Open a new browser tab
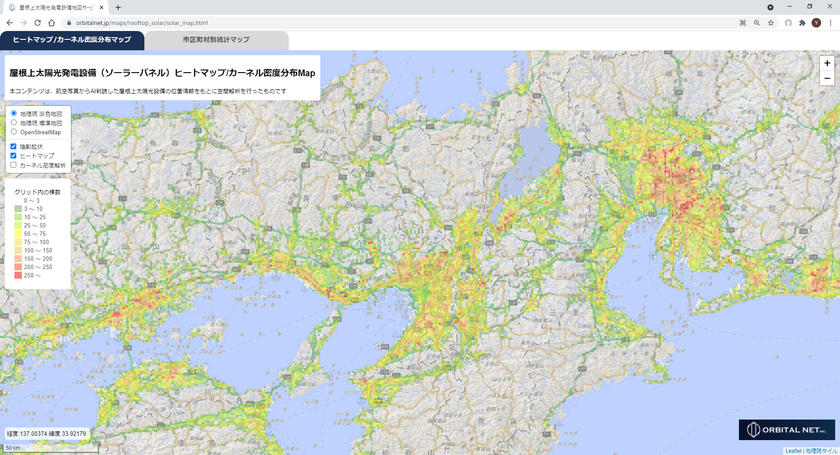This screenshot has height=455, width=840. [118, 7]
